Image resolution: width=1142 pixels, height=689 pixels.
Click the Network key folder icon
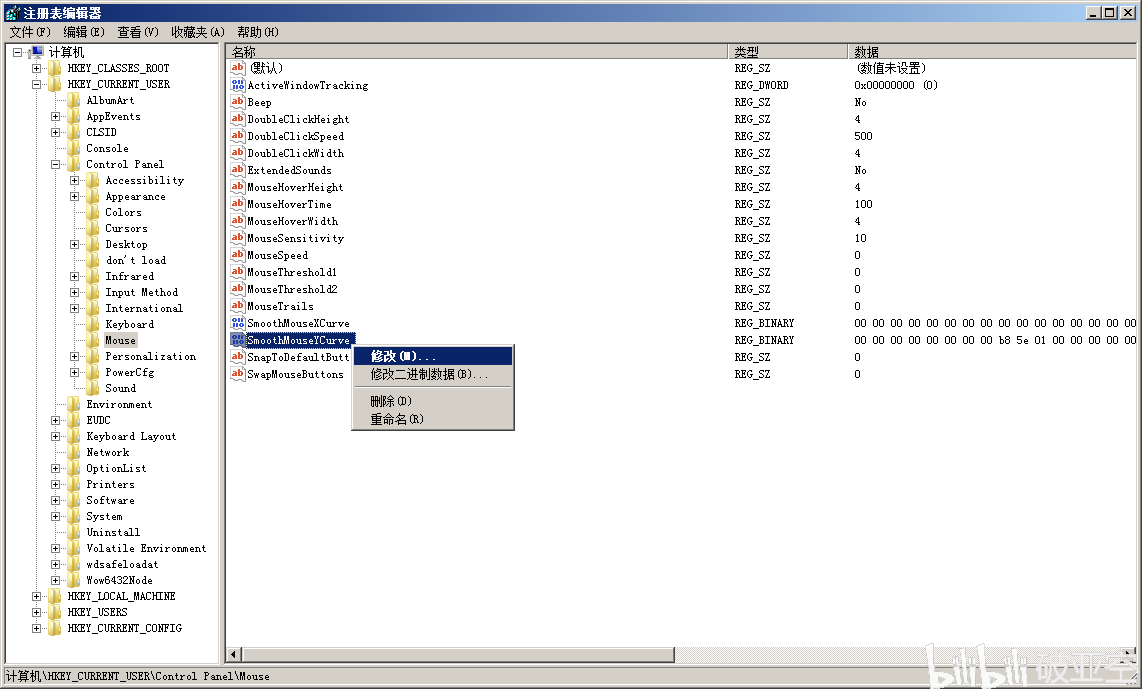(x=74, y=452)
